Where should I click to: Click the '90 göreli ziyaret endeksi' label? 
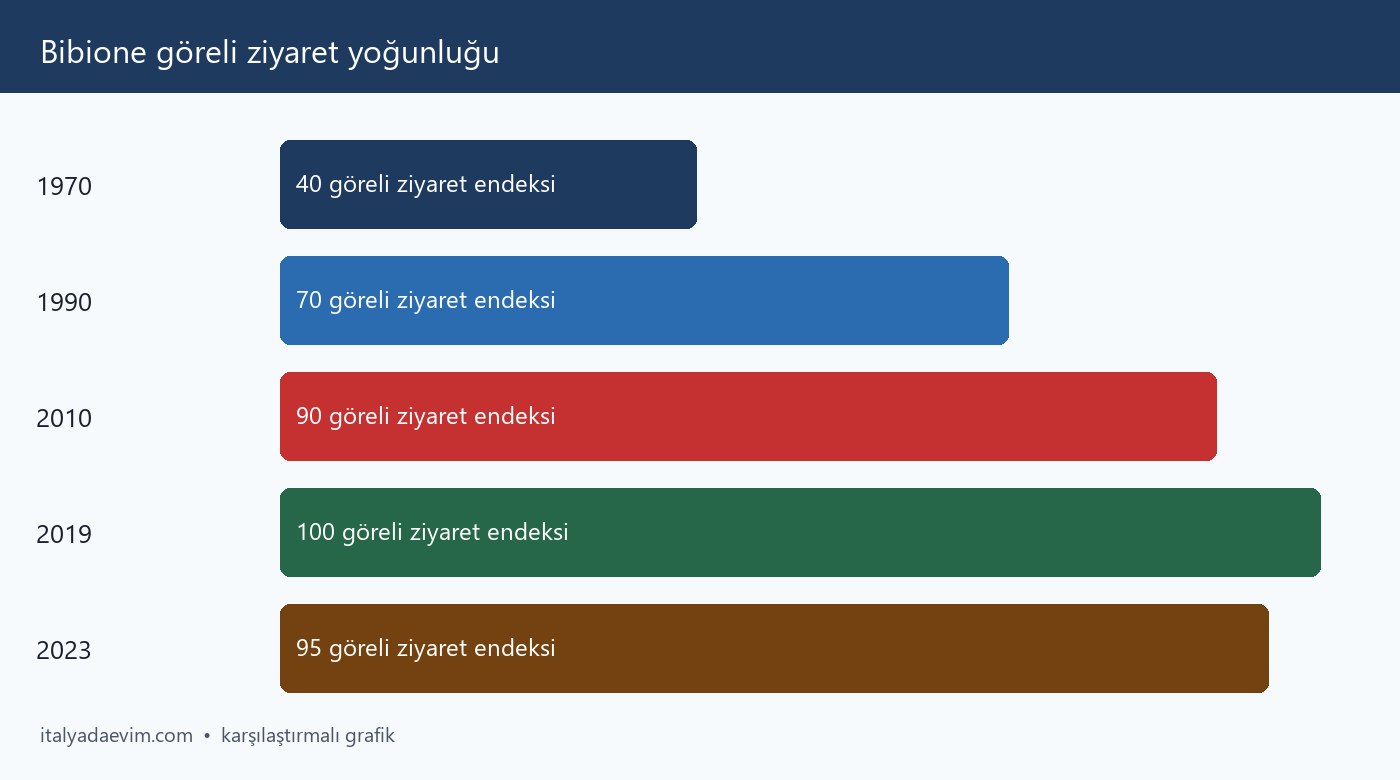[426, 417]
